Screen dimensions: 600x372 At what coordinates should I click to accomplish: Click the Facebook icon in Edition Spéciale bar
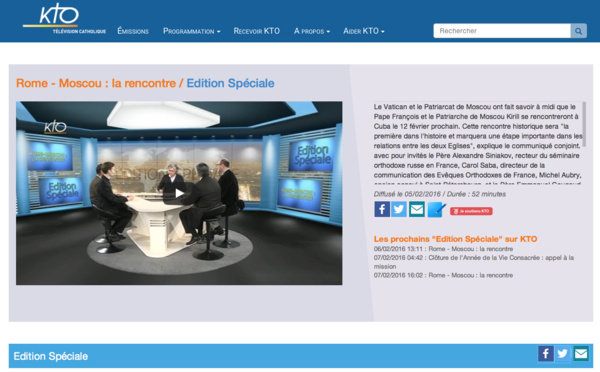(x=546, y=353)
